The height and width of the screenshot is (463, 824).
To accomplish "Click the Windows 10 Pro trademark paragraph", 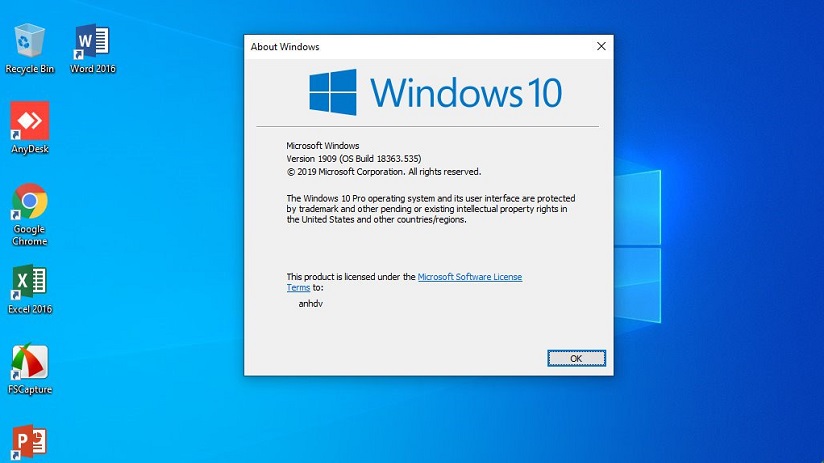I will (430, 209).
